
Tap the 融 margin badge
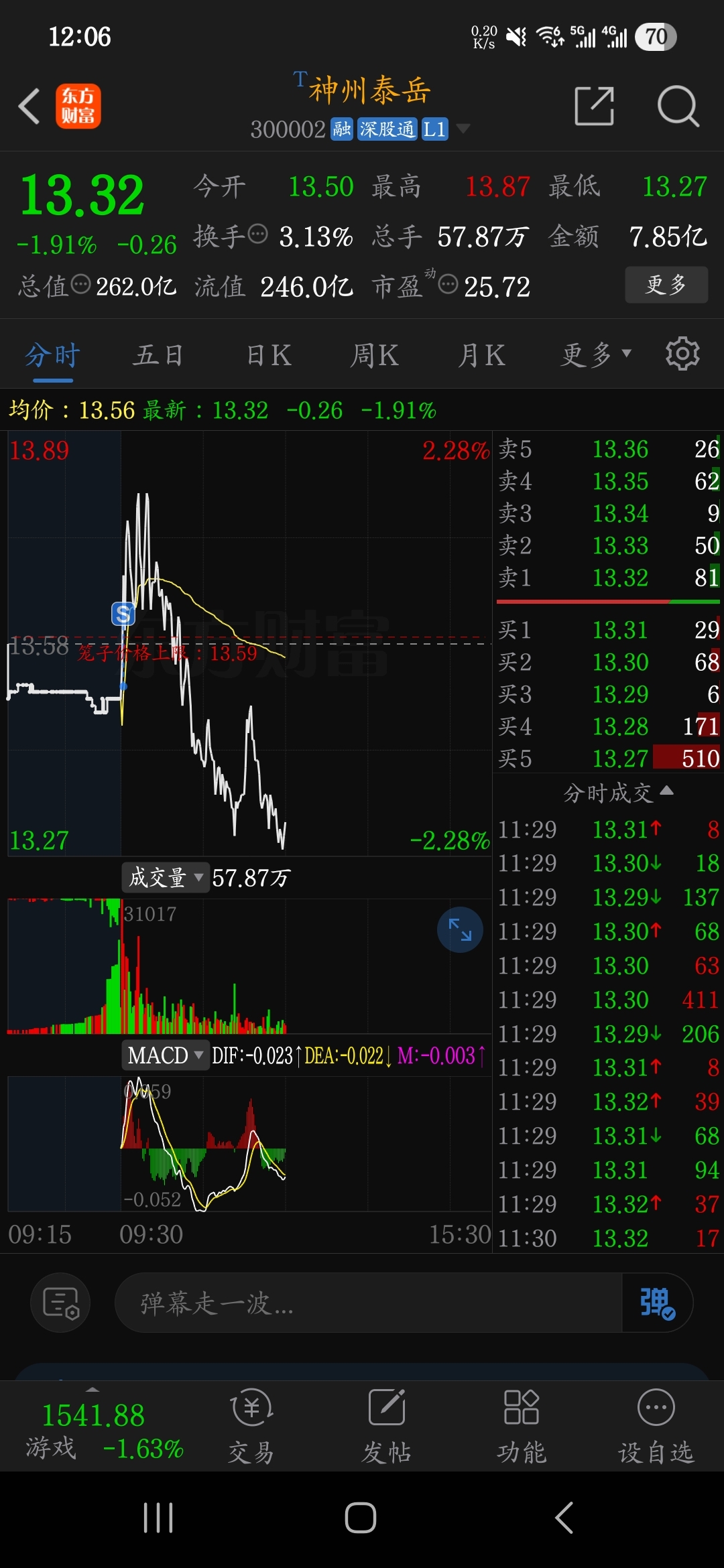[x=342, y=129]
